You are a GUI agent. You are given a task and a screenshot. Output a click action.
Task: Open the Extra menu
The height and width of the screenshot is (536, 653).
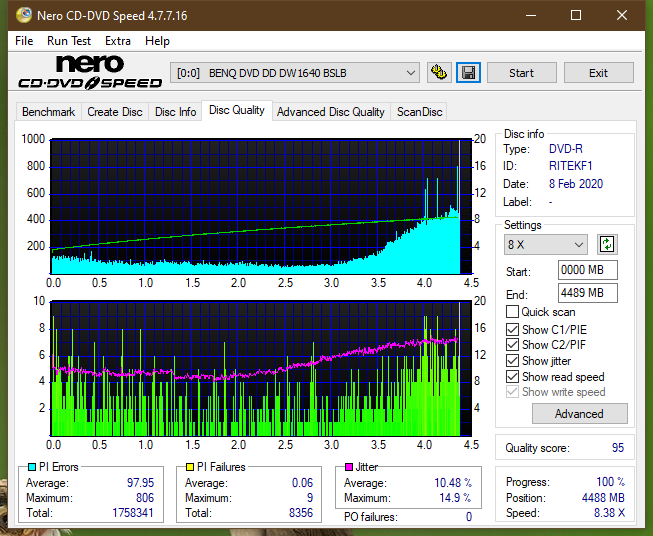[118, 41]
